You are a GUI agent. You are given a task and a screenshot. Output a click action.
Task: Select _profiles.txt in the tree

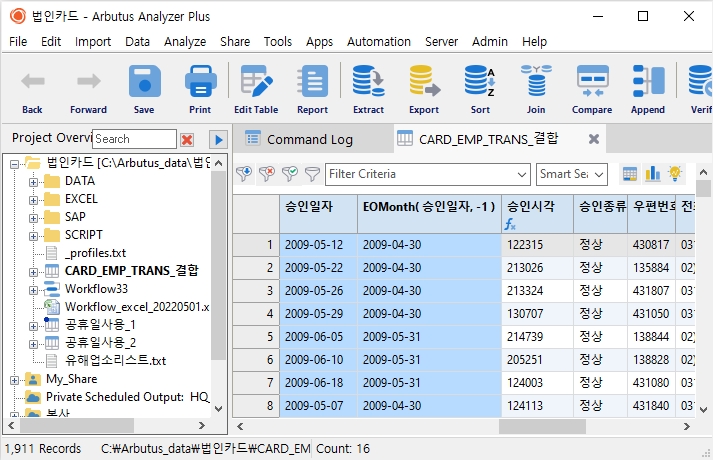coord(95,253)
